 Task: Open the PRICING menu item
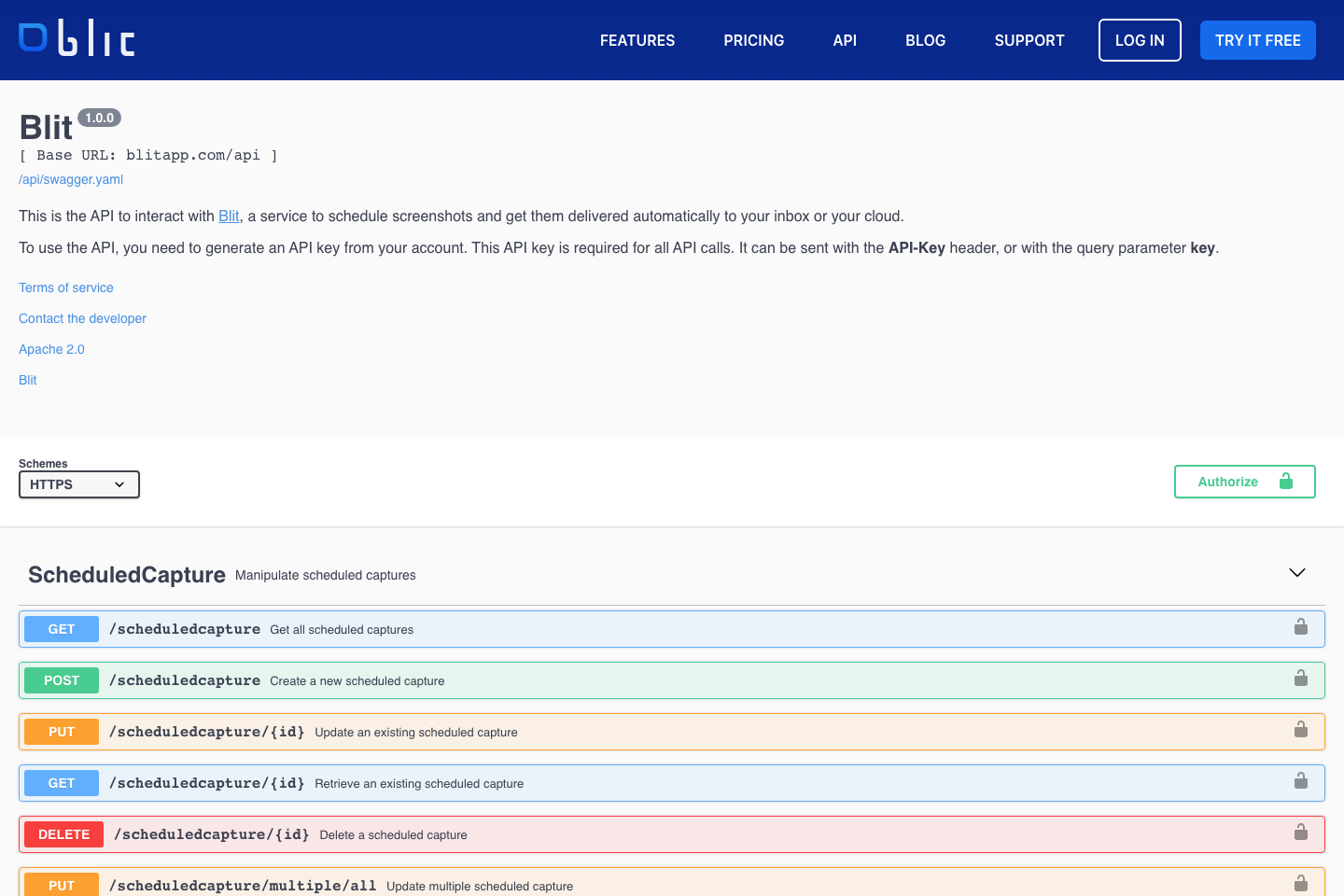point(753,40)
